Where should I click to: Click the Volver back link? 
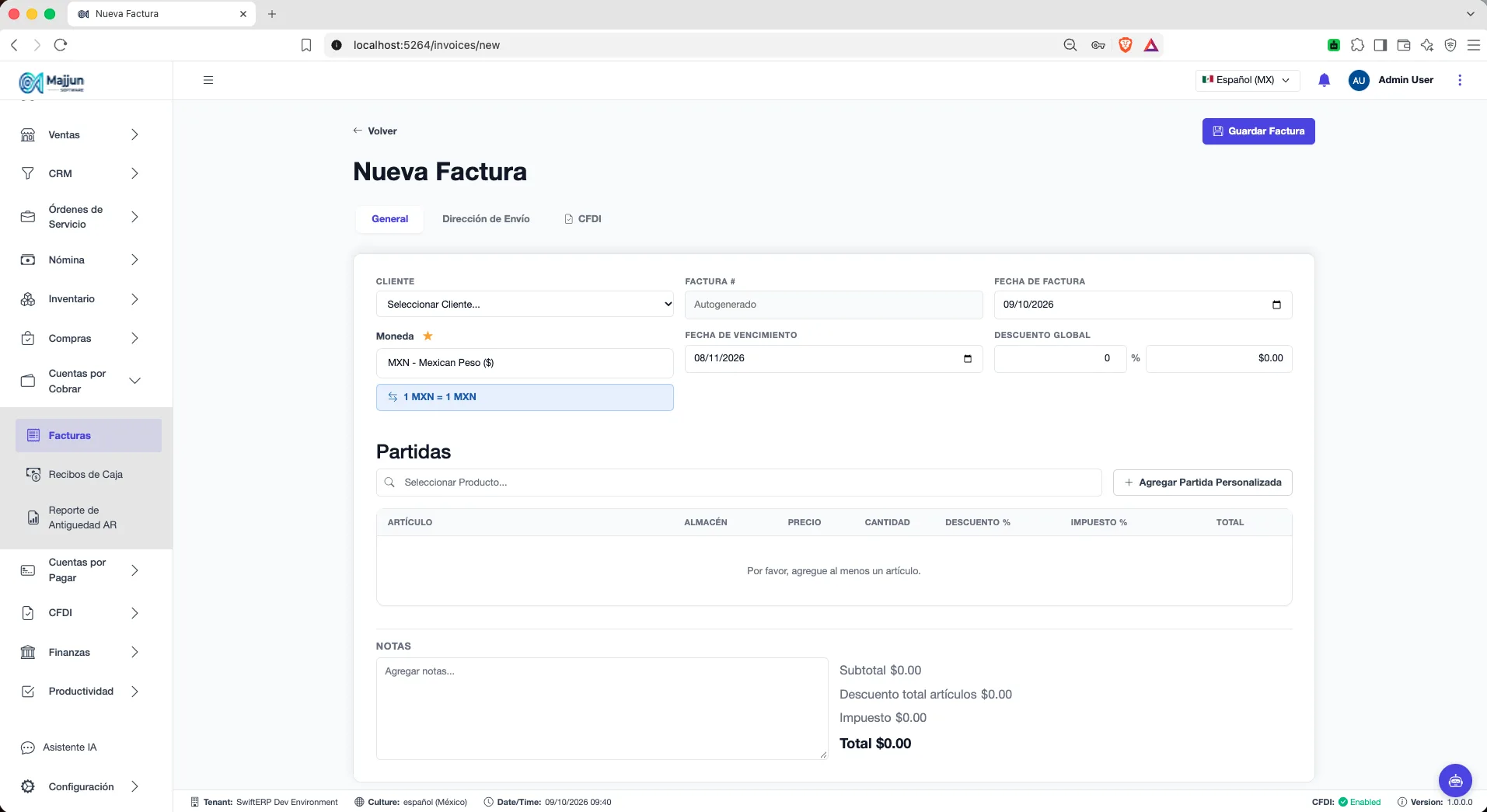(375, 131)
